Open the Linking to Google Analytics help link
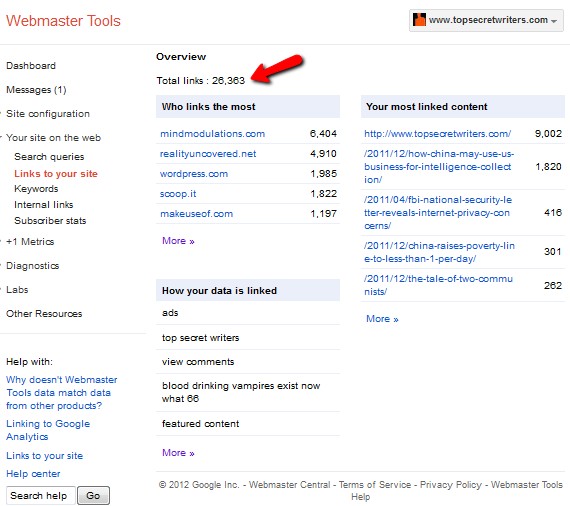The width and height of the screenshot is (570, 506). click(48, 430)
